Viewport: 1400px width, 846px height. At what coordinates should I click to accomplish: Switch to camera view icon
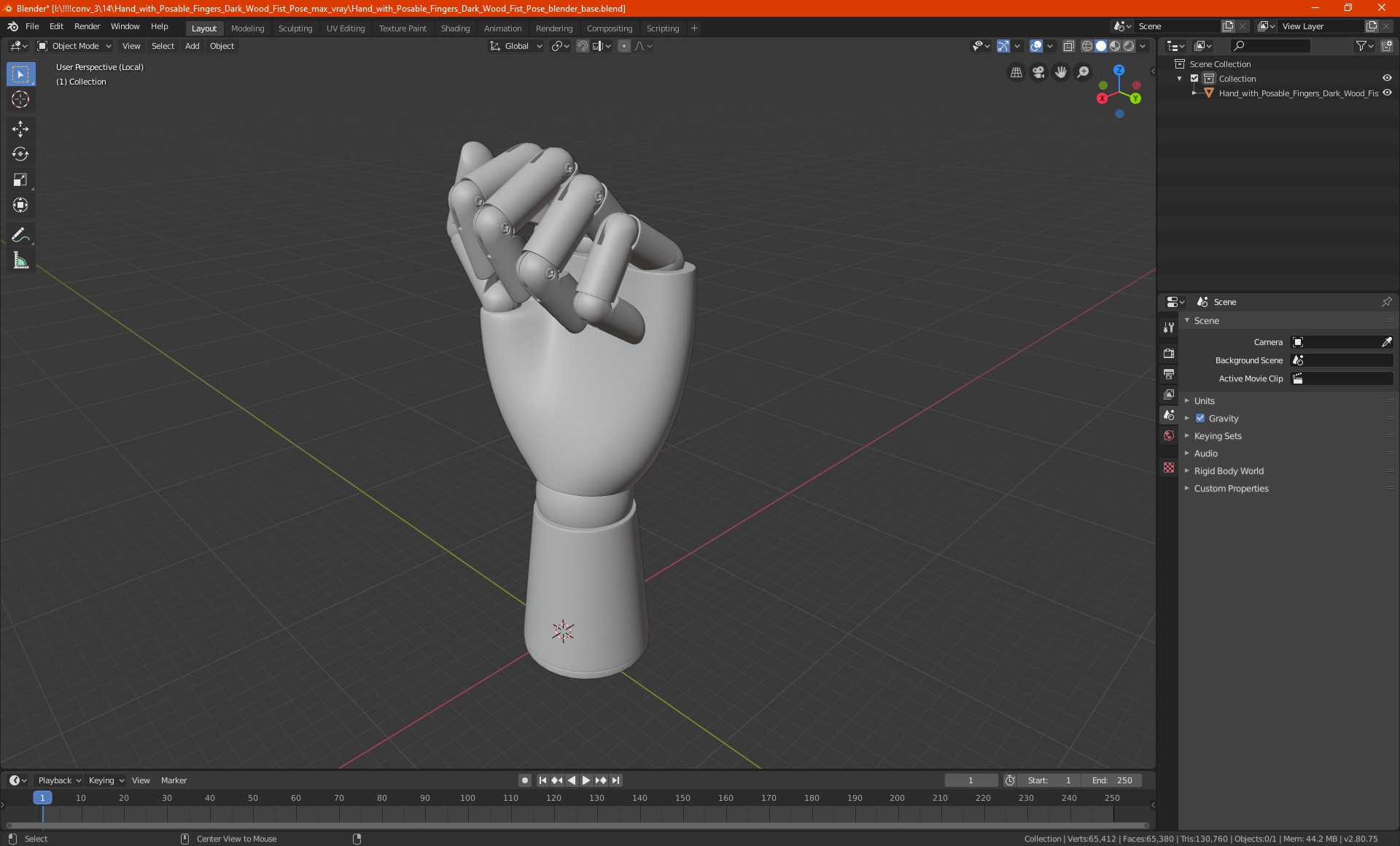[x=1038, y=72]
